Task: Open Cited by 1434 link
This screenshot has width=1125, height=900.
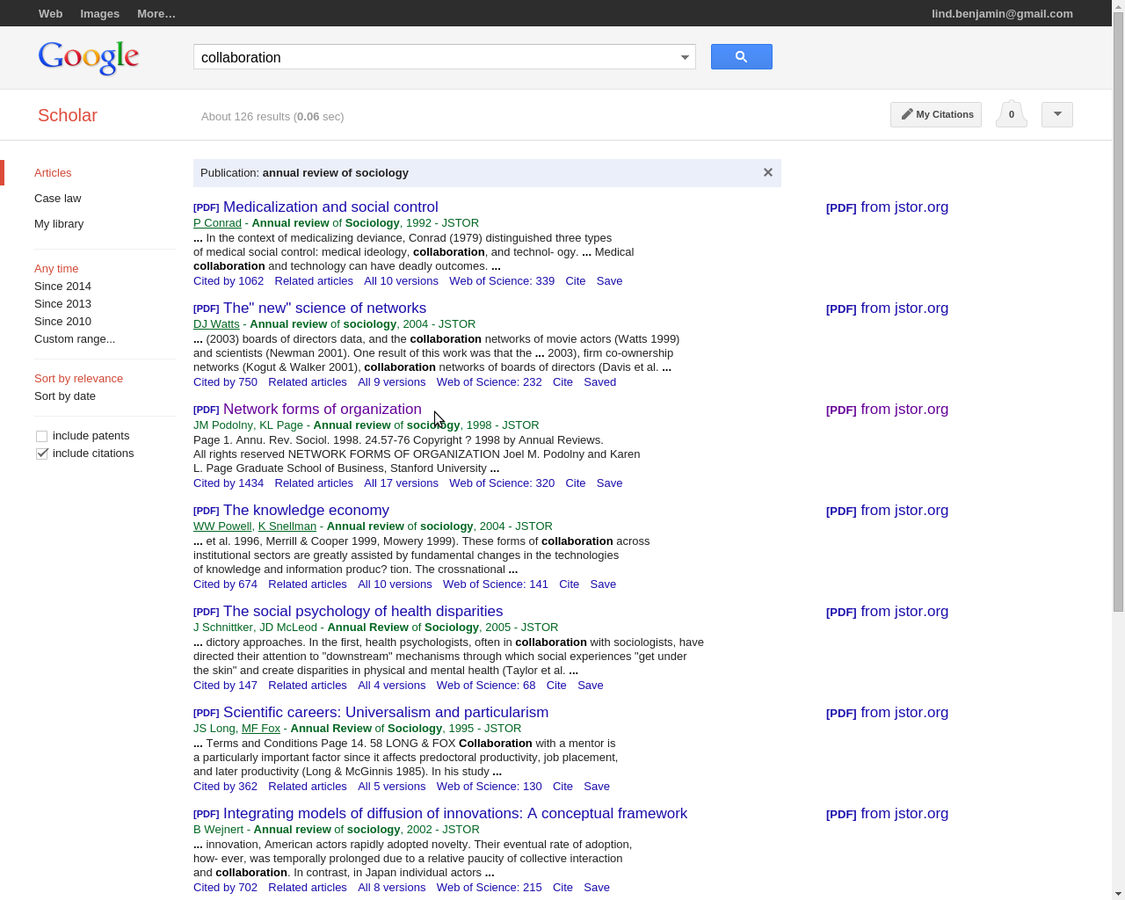Action: (228, 484)
